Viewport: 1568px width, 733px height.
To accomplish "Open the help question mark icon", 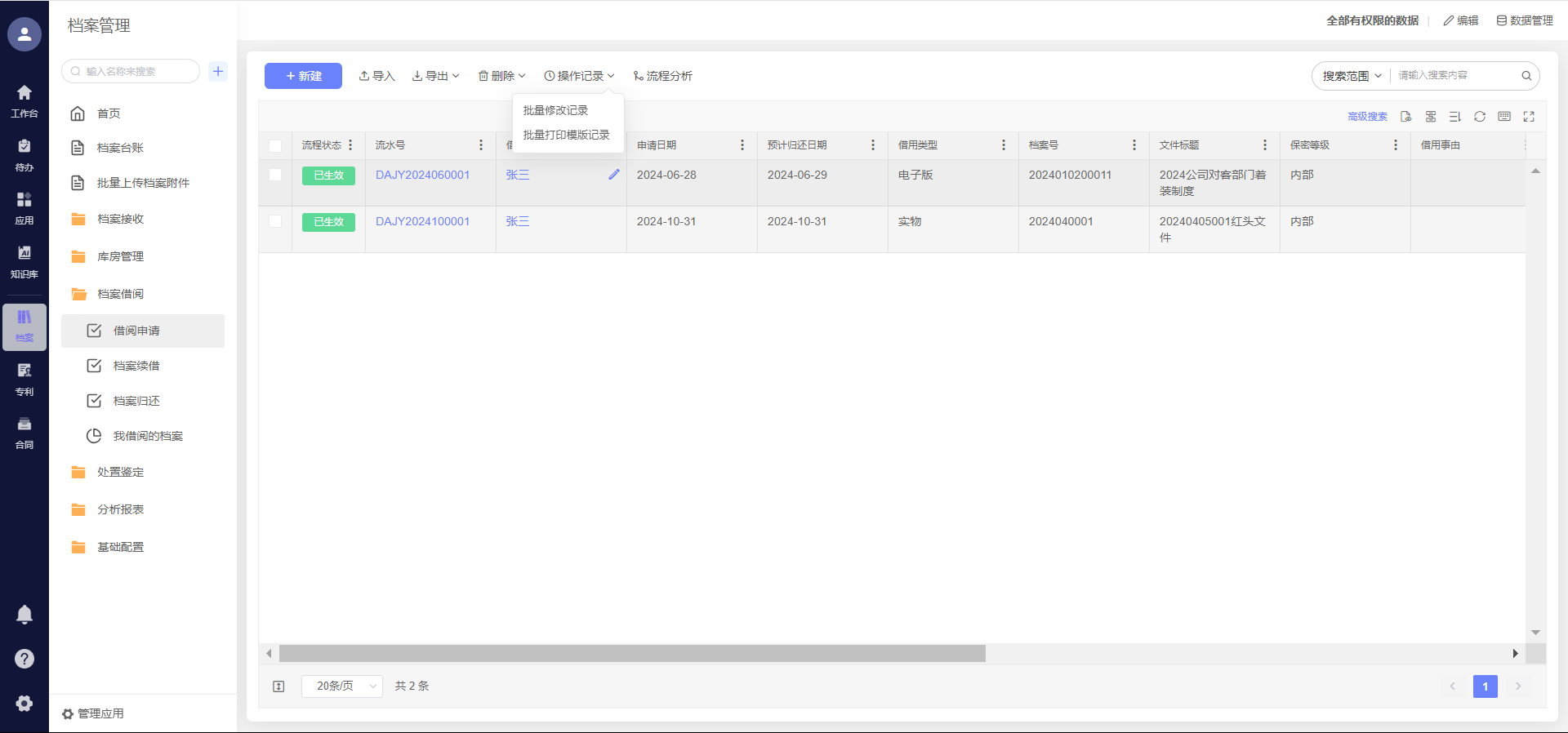I will pos(24,659).
